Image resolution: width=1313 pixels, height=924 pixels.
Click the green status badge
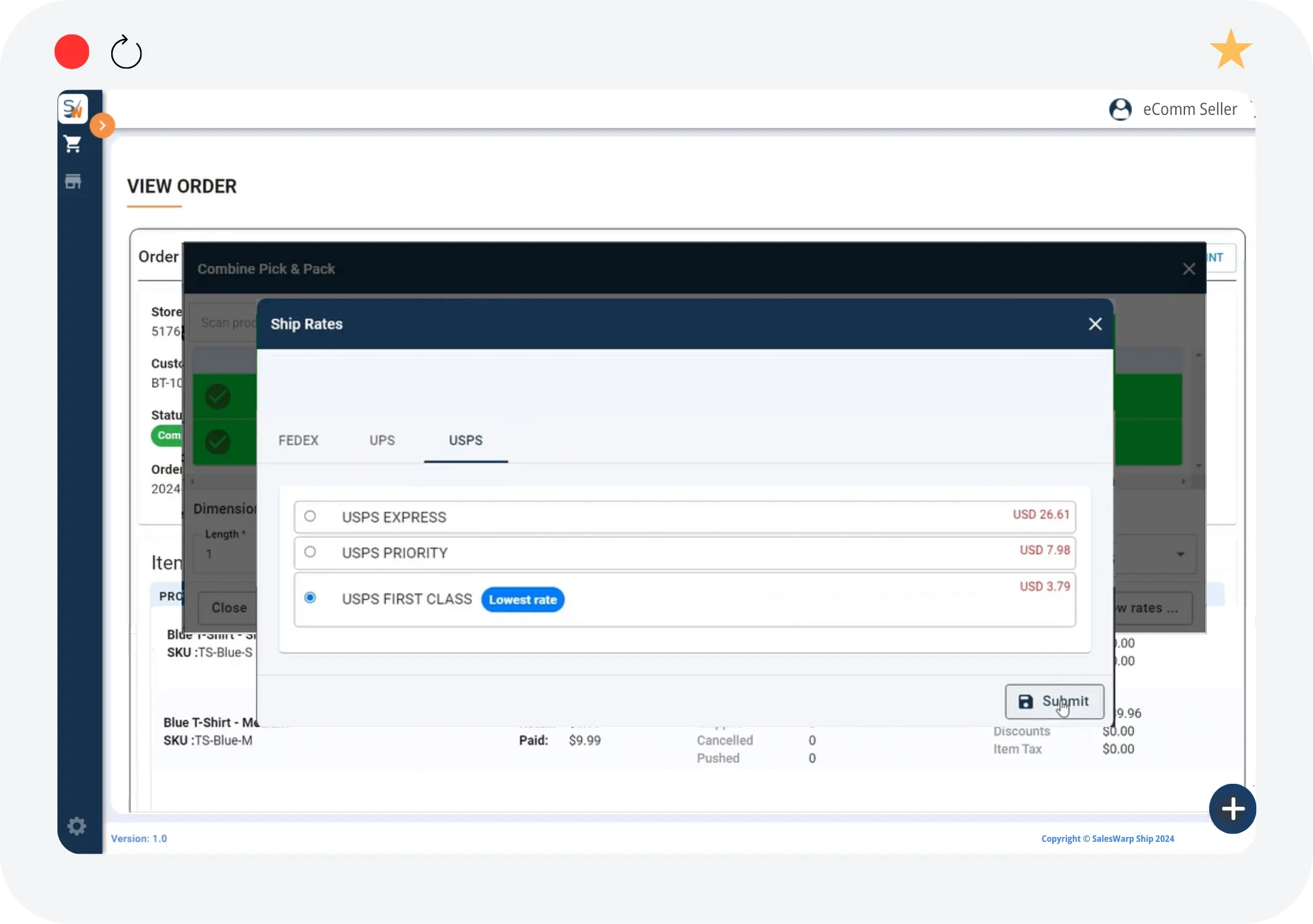coord(167,435)
